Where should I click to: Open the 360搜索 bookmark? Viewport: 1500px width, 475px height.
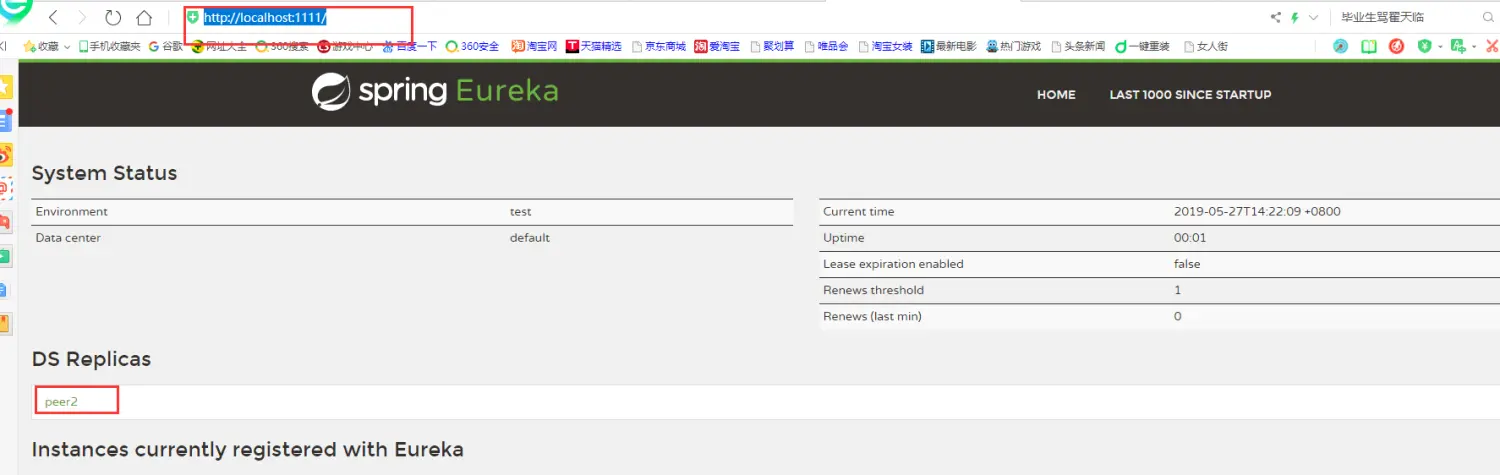282,46
